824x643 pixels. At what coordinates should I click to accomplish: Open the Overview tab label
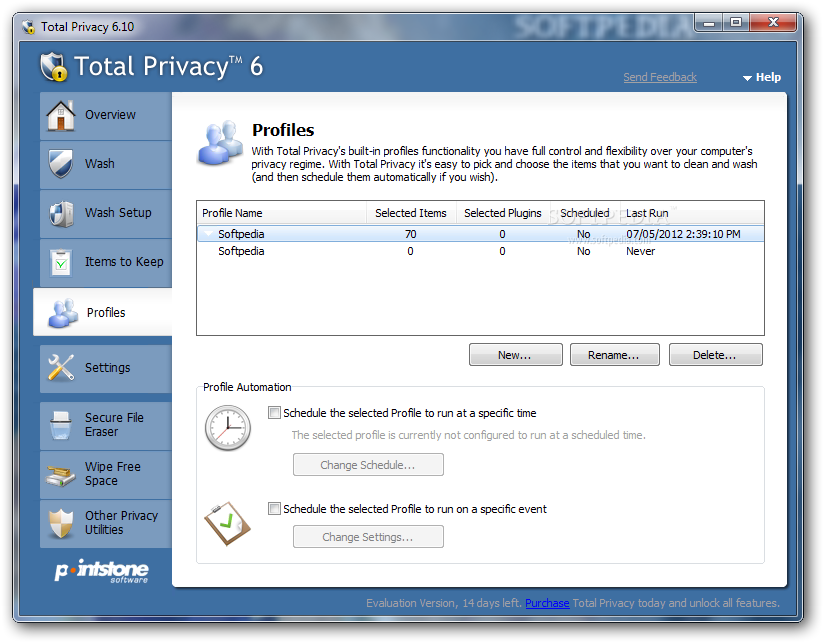click(110, 115)
